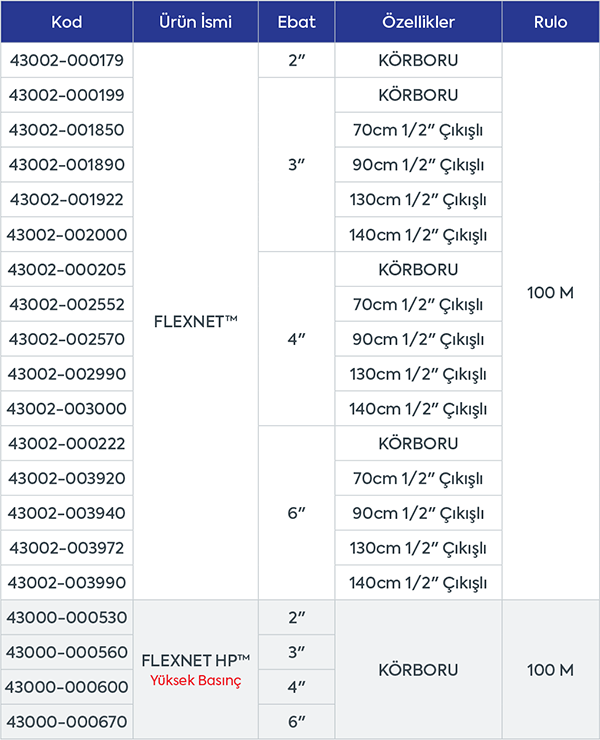Select the Rulo column header

pyautogui.click(x=550, y=20)
